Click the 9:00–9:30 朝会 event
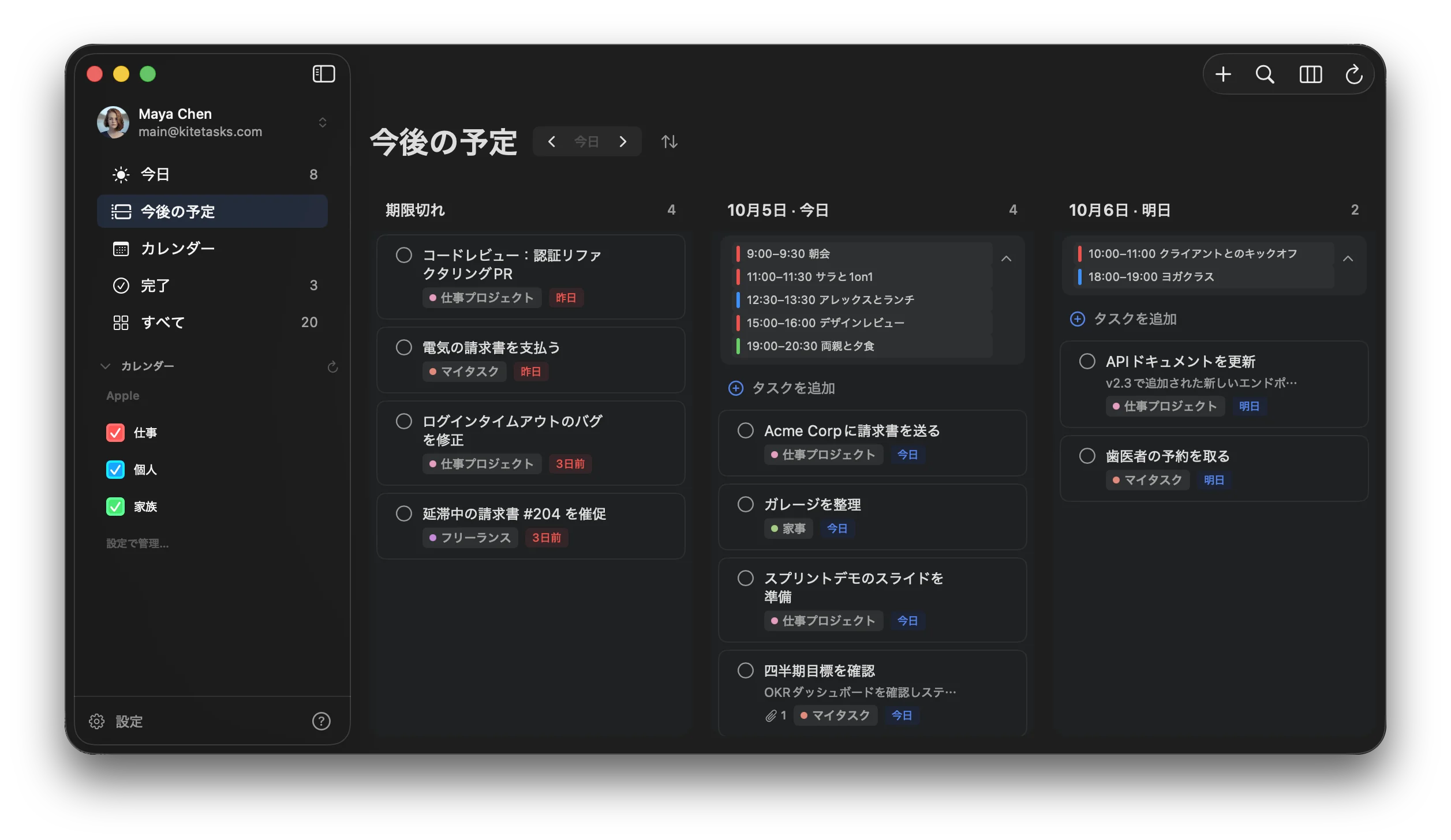This screenshot has height=840, width=1451. coord(864,254)
